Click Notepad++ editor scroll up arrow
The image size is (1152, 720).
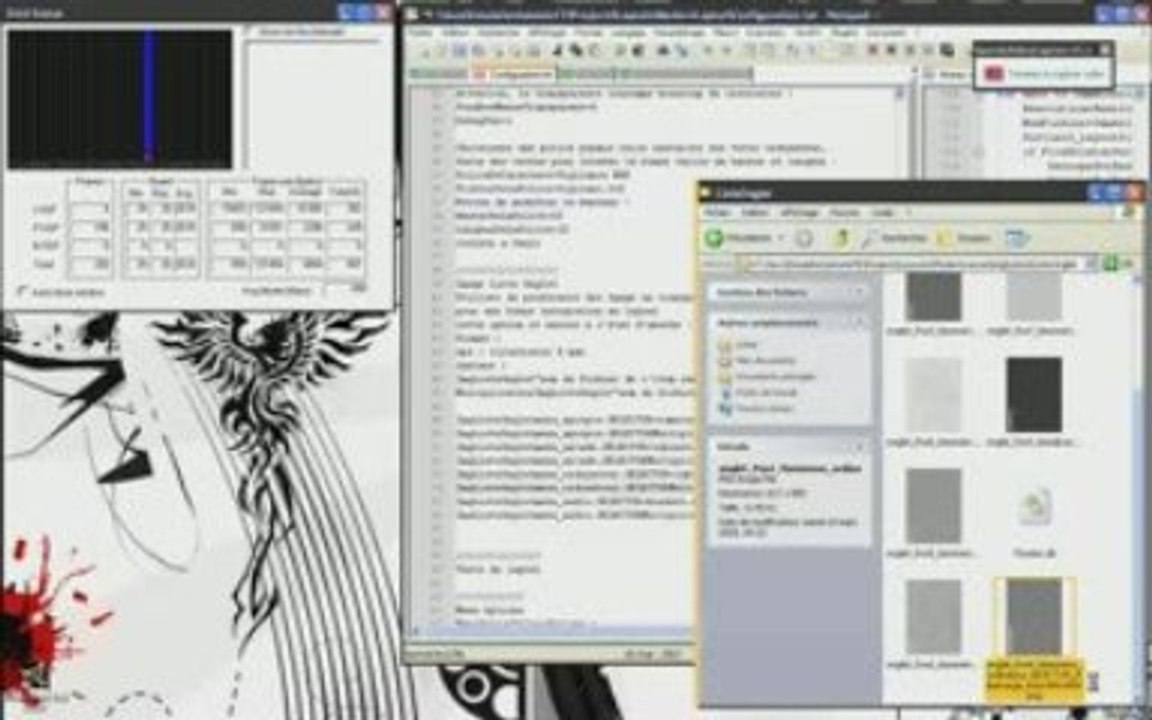click(x=900, y=94)
